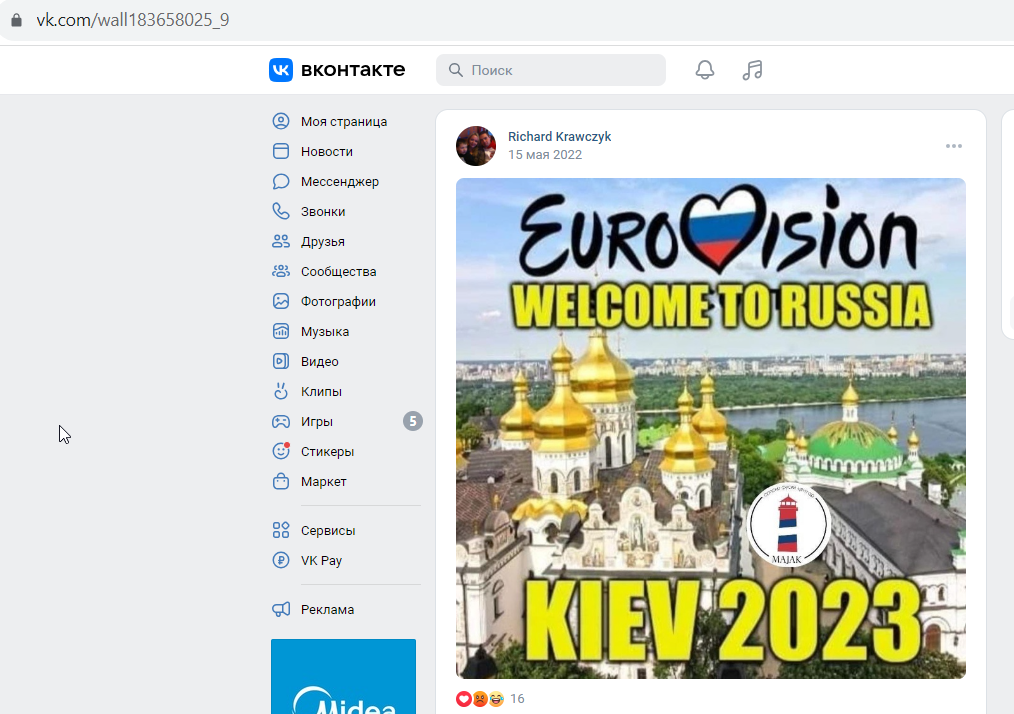
Task: Open the Eurovision post image
Action: pyautogui.click(x=711, y=428)
